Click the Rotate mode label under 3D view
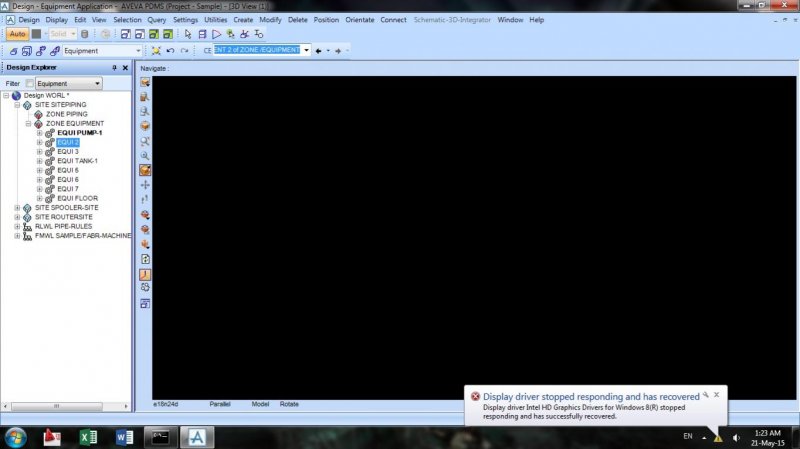 click(289, 404)
